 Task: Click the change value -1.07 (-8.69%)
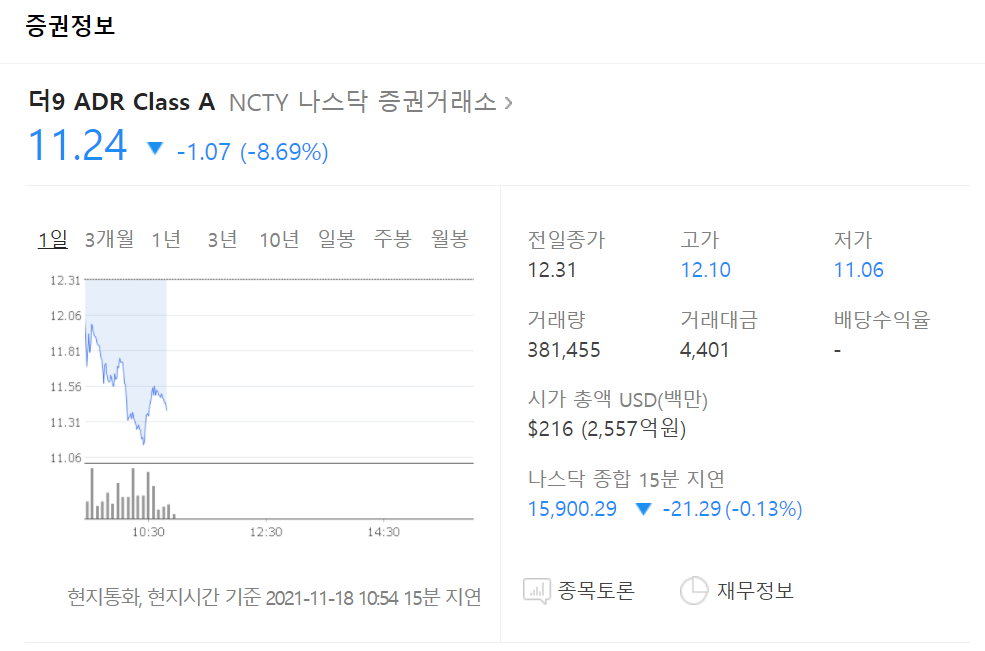(x=253, y=152)
